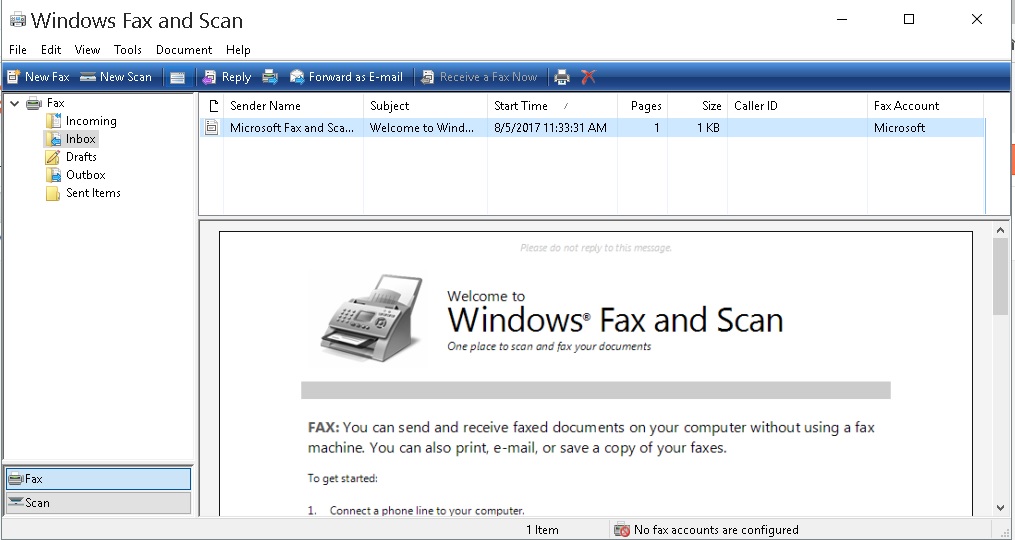1015x540 pixels.
Task: Click the Drafts pencil folder icon
Action: point(53,157)
